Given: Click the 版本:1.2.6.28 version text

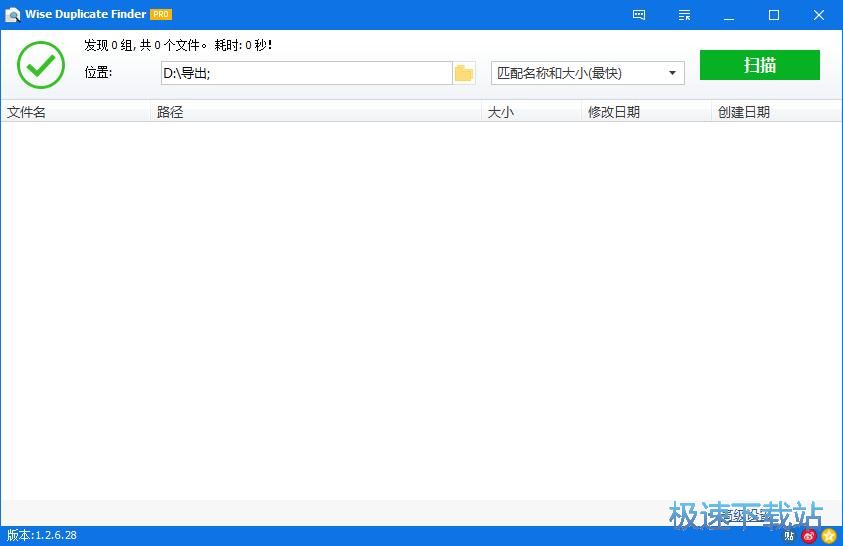Looking at the screenshot, I should [41, 535].
